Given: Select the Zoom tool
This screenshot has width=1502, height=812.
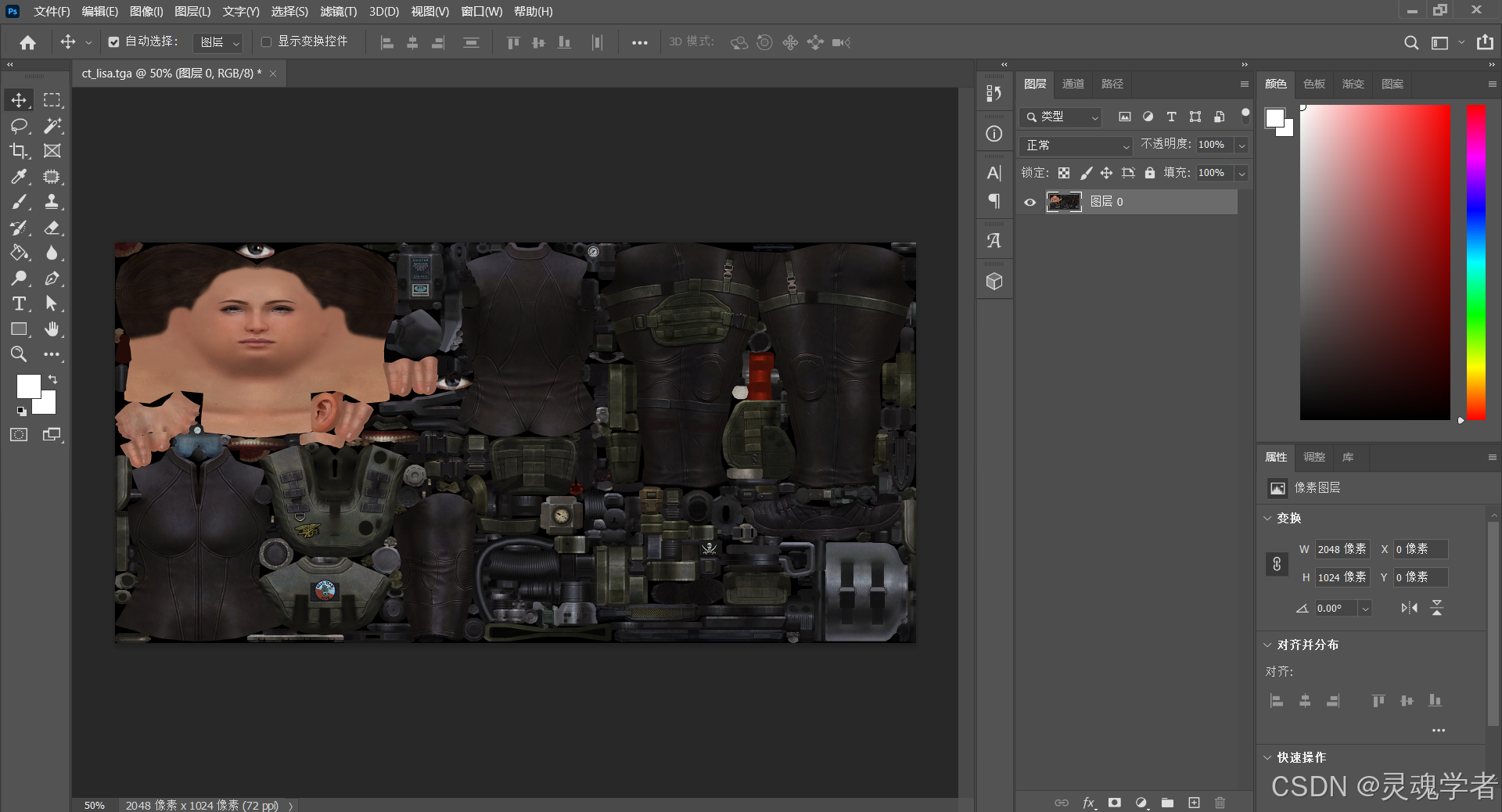Looking at the screenshot, I should 19,354.
